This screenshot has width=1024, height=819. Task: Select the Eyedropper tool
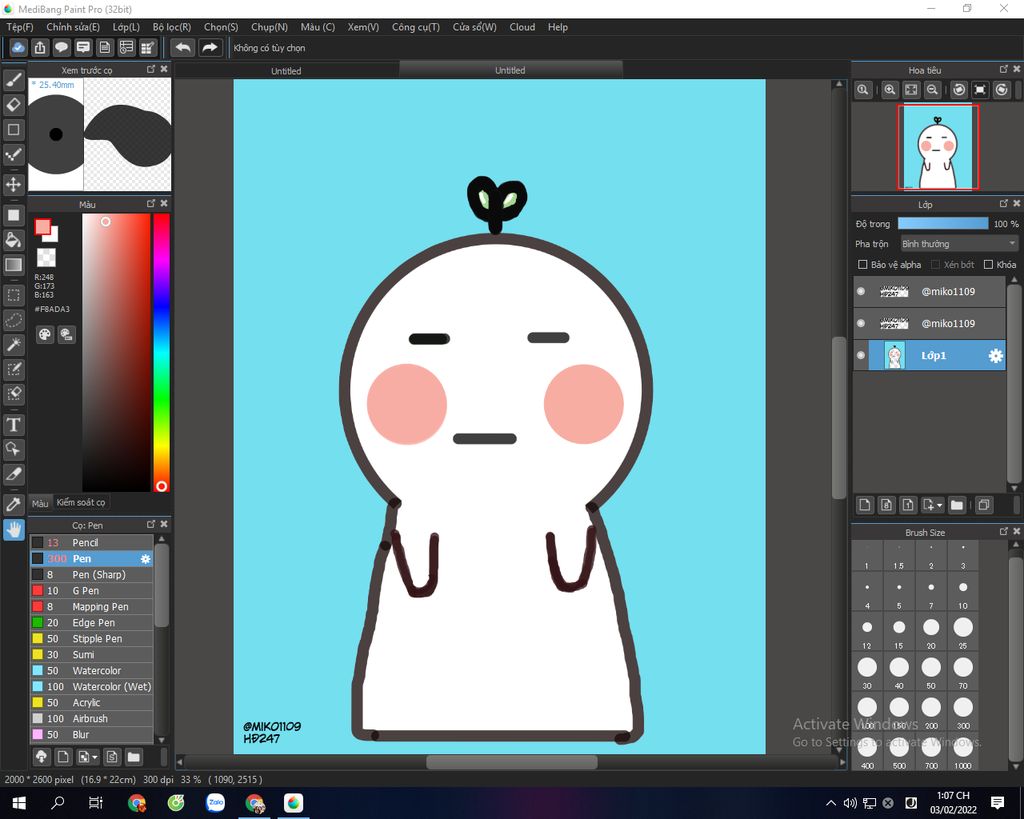click(x=14, y=504)
